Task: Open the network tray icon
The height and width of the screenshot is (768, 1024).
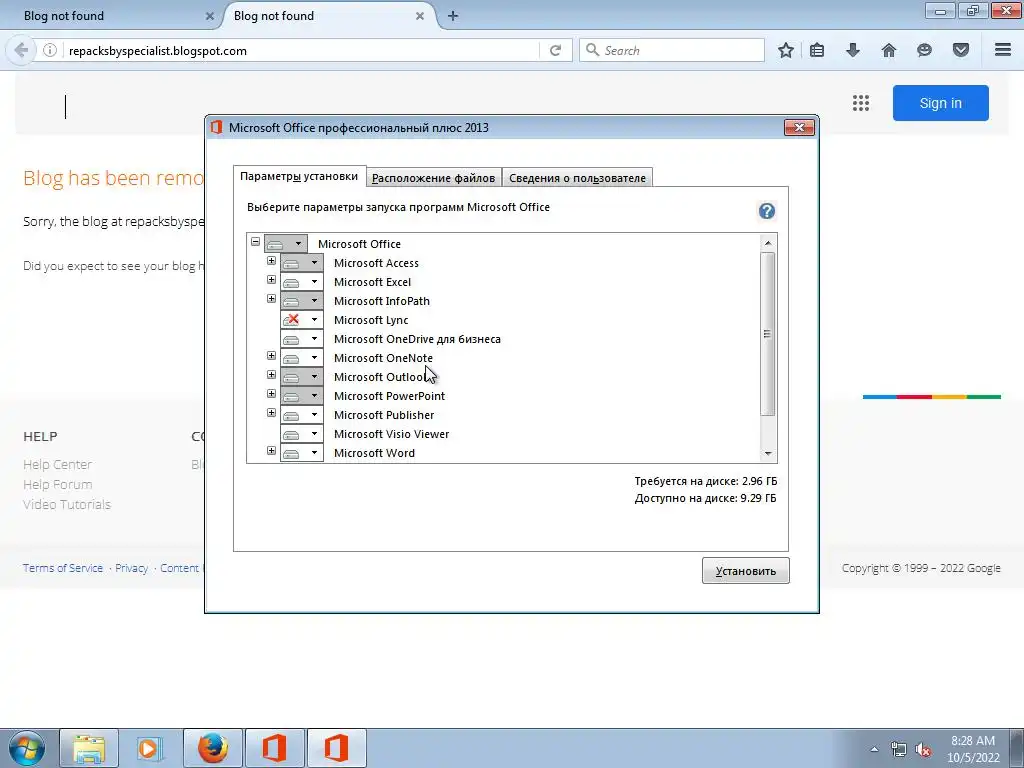Action: tap(899, 750)
